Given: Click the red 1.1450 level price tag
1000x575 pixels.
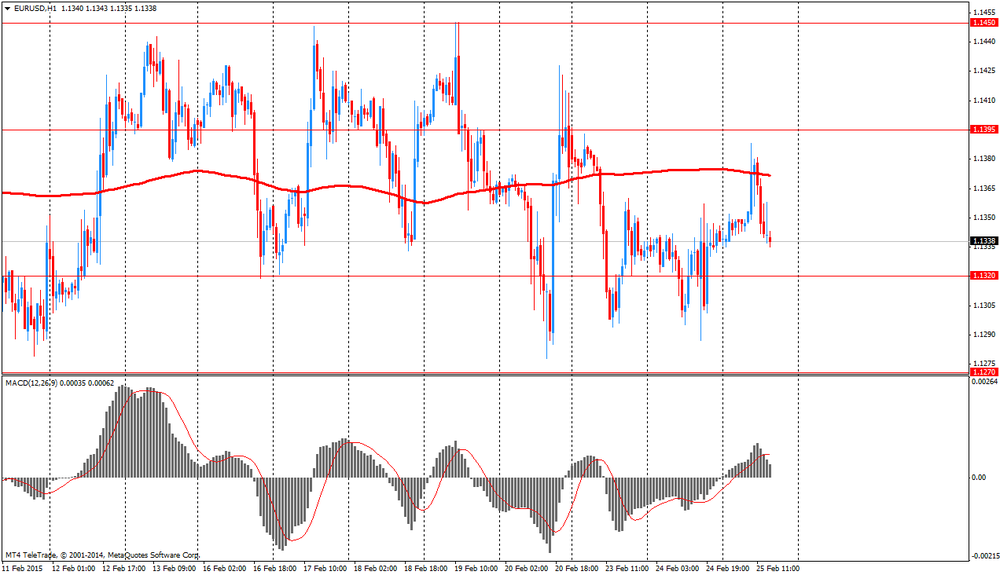Looking at the screenshot, I should coord(983,23).
